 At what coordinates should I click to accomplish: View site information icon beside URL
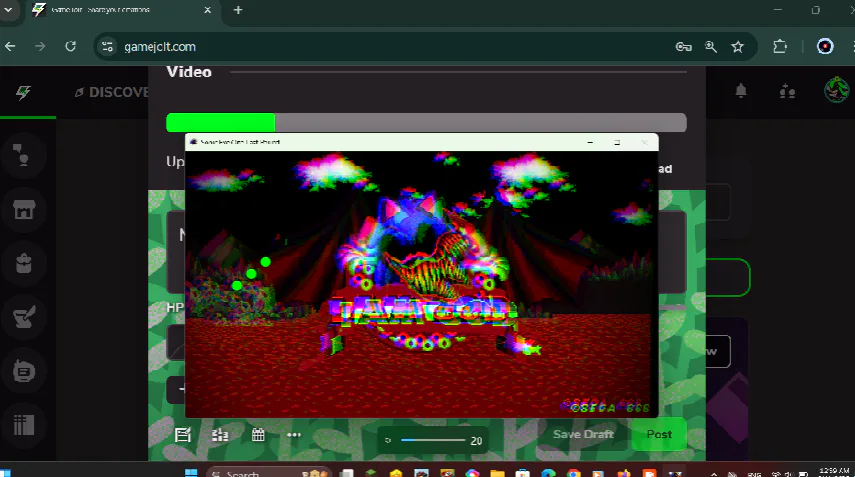(107, 47)
